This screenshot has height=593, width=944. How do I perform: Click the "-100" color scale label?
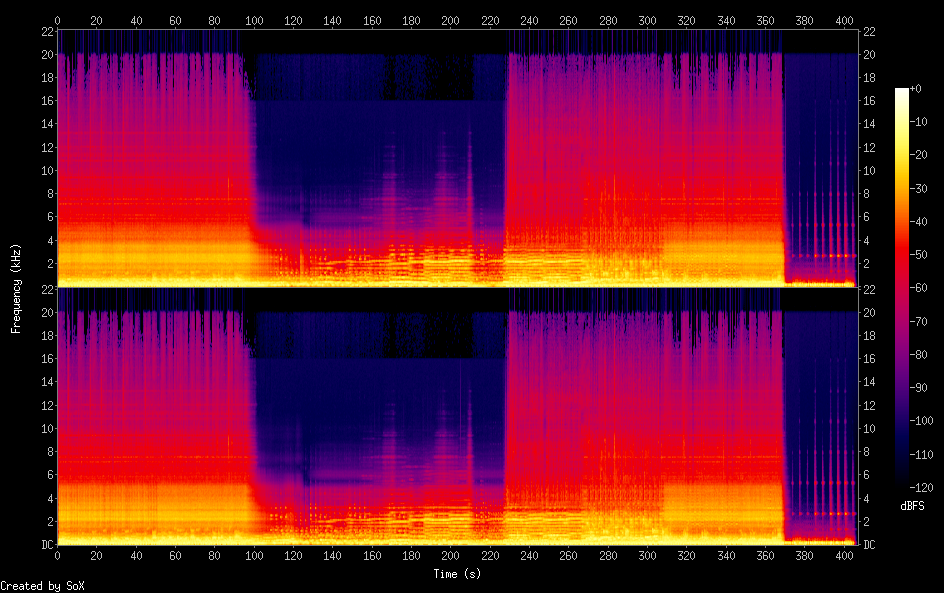[921, 421]
